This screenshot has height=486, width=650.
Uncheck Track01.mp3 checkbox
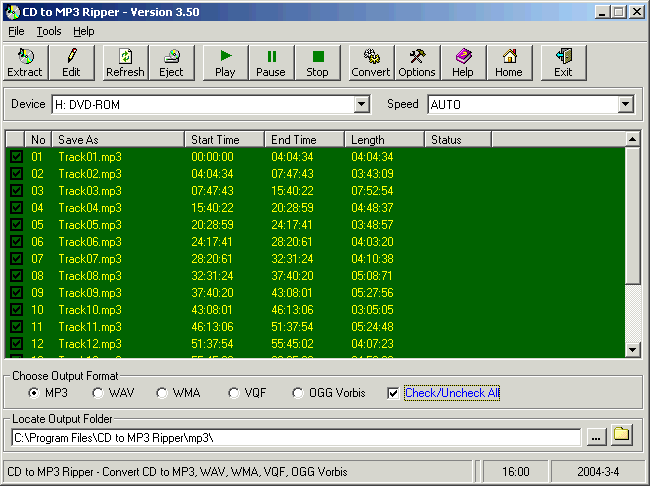pyautogui.click(x=17, y=157)
